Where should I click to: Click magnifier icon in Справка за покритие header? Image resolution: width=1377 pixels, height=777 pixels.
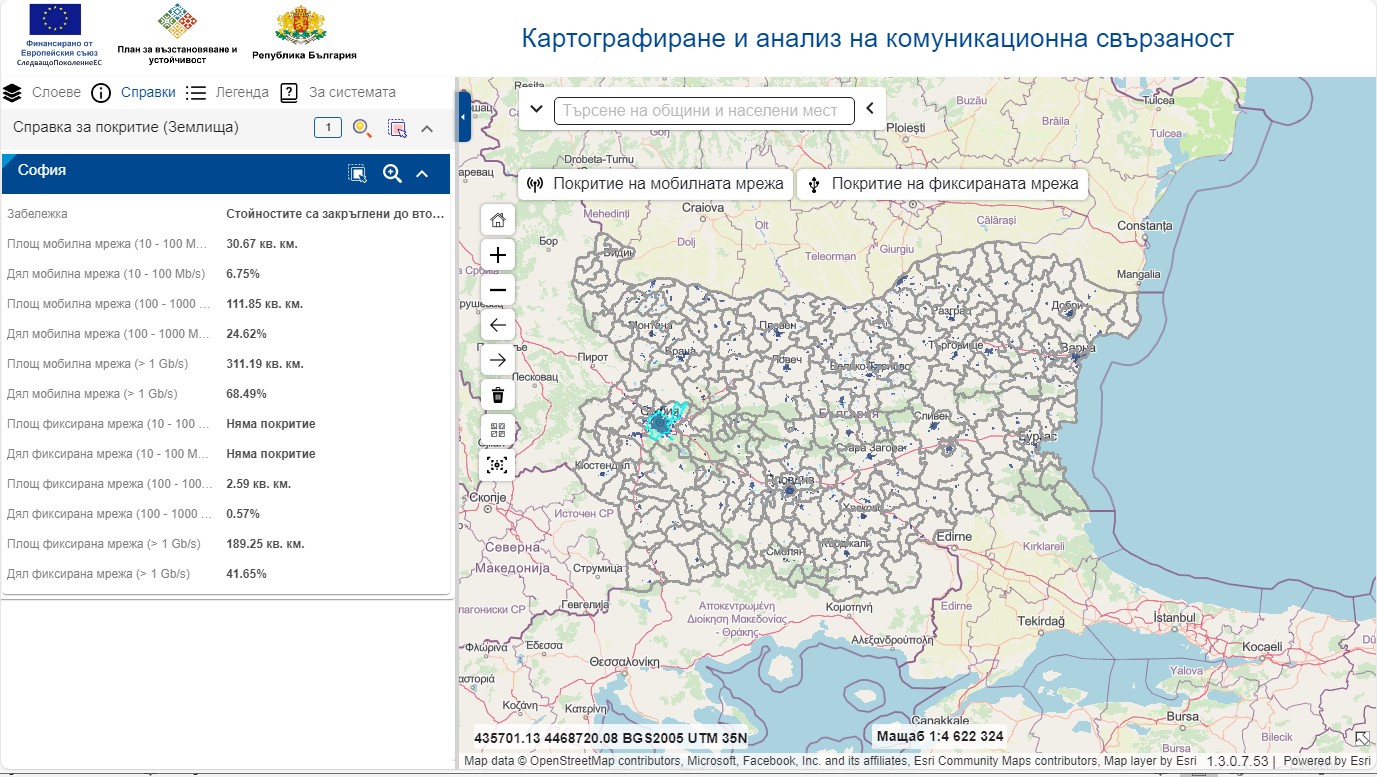362,128
